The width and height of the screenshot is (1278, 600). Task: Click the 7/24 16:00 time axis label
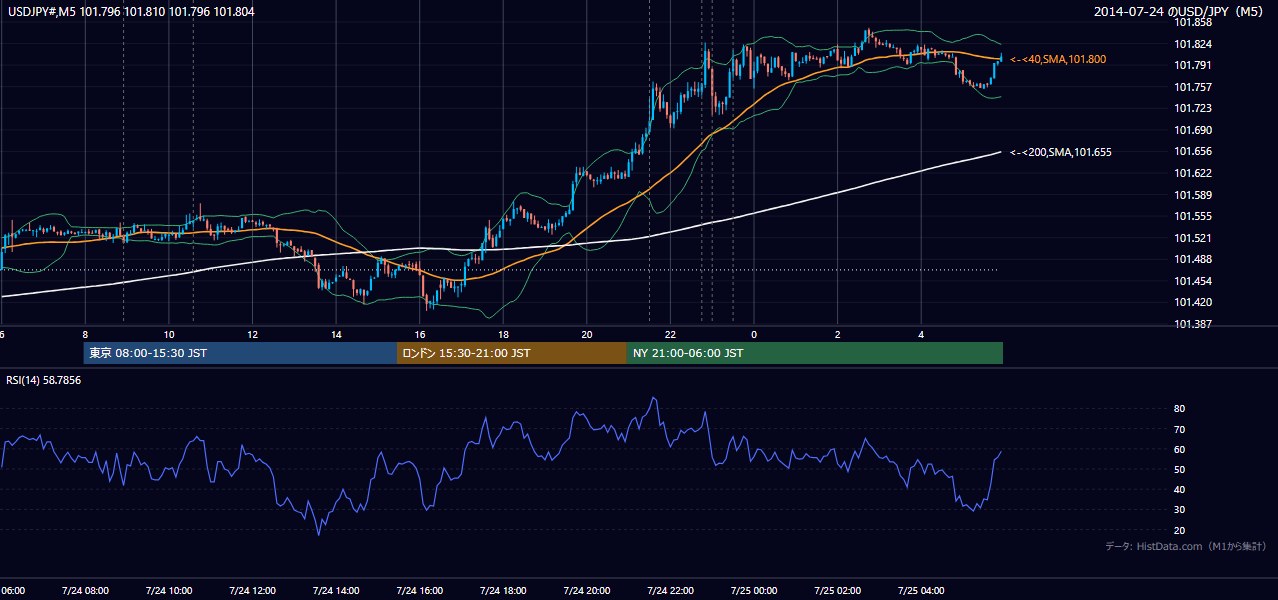coord(418,591)
